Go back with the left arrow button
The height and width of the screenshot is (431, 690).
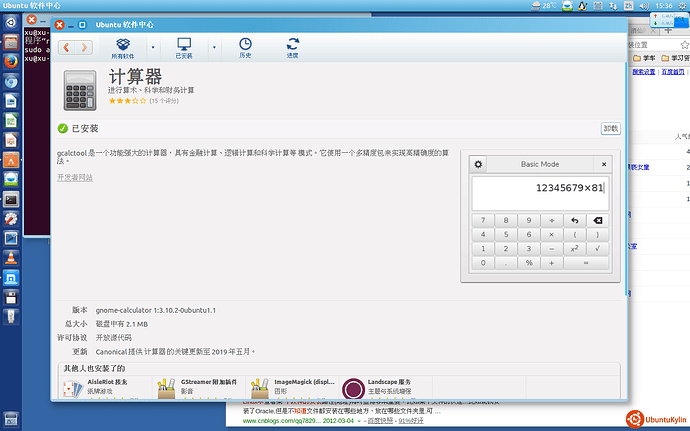tap(66, 47)
